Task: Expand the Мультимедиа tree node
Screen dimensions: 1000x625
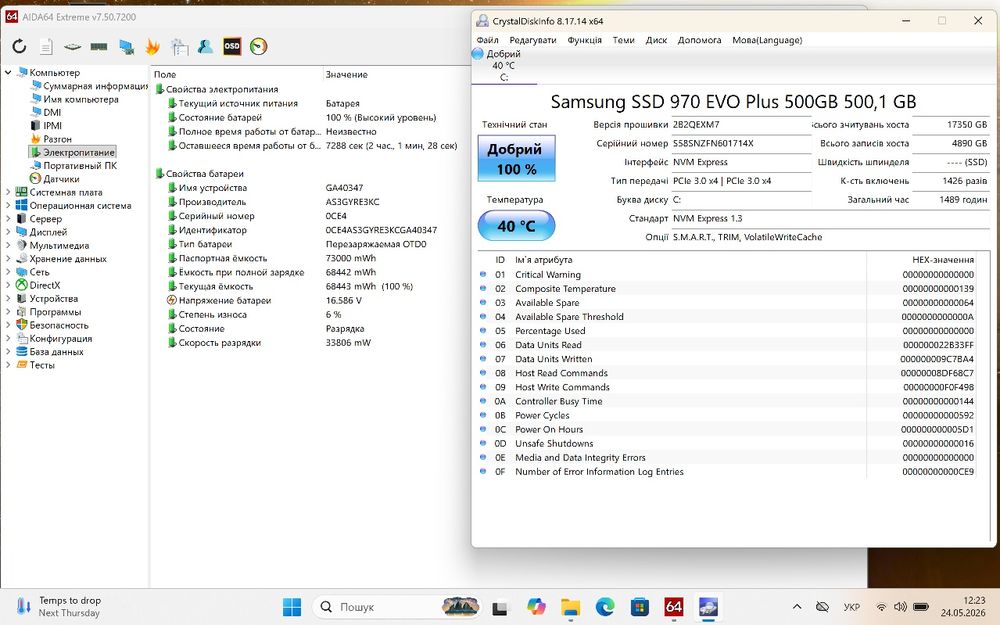Action: tap(8, 246)
